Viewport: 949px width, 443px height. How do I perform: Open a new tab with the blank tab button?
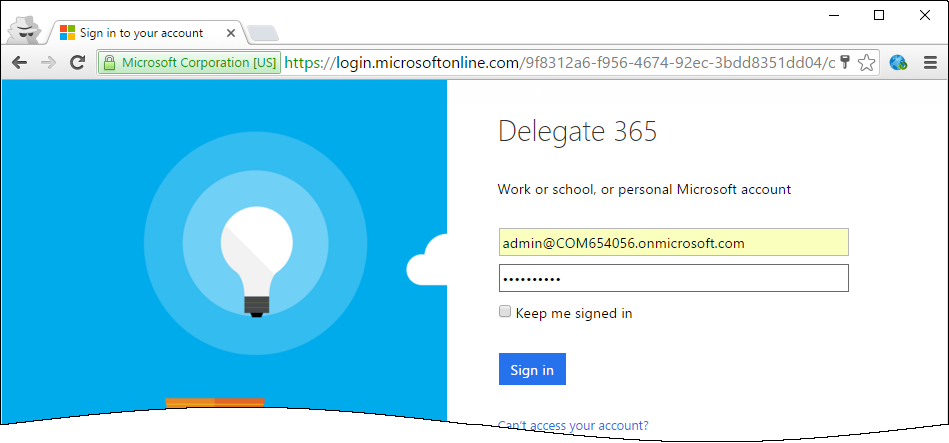(x=264, y=34)
